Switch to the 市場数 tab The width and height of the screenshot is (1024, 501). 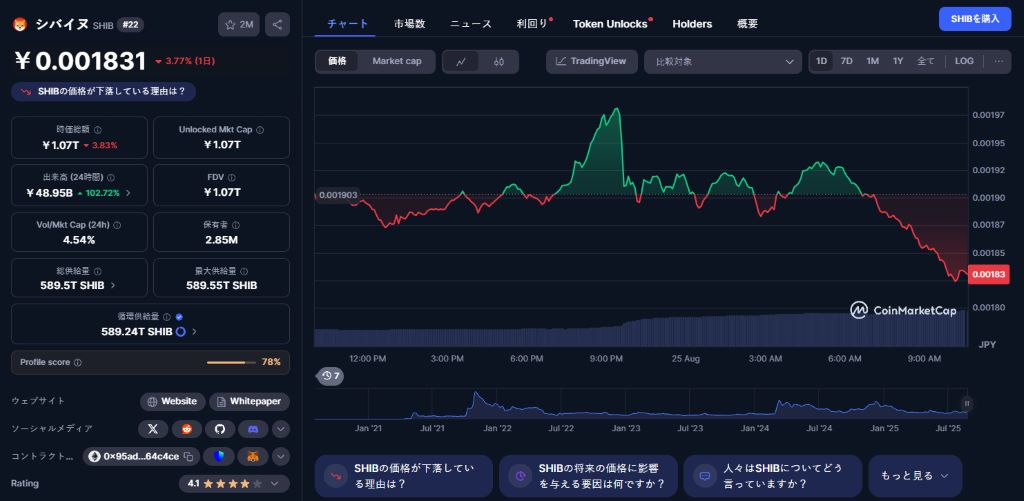(x=409, y=24)
